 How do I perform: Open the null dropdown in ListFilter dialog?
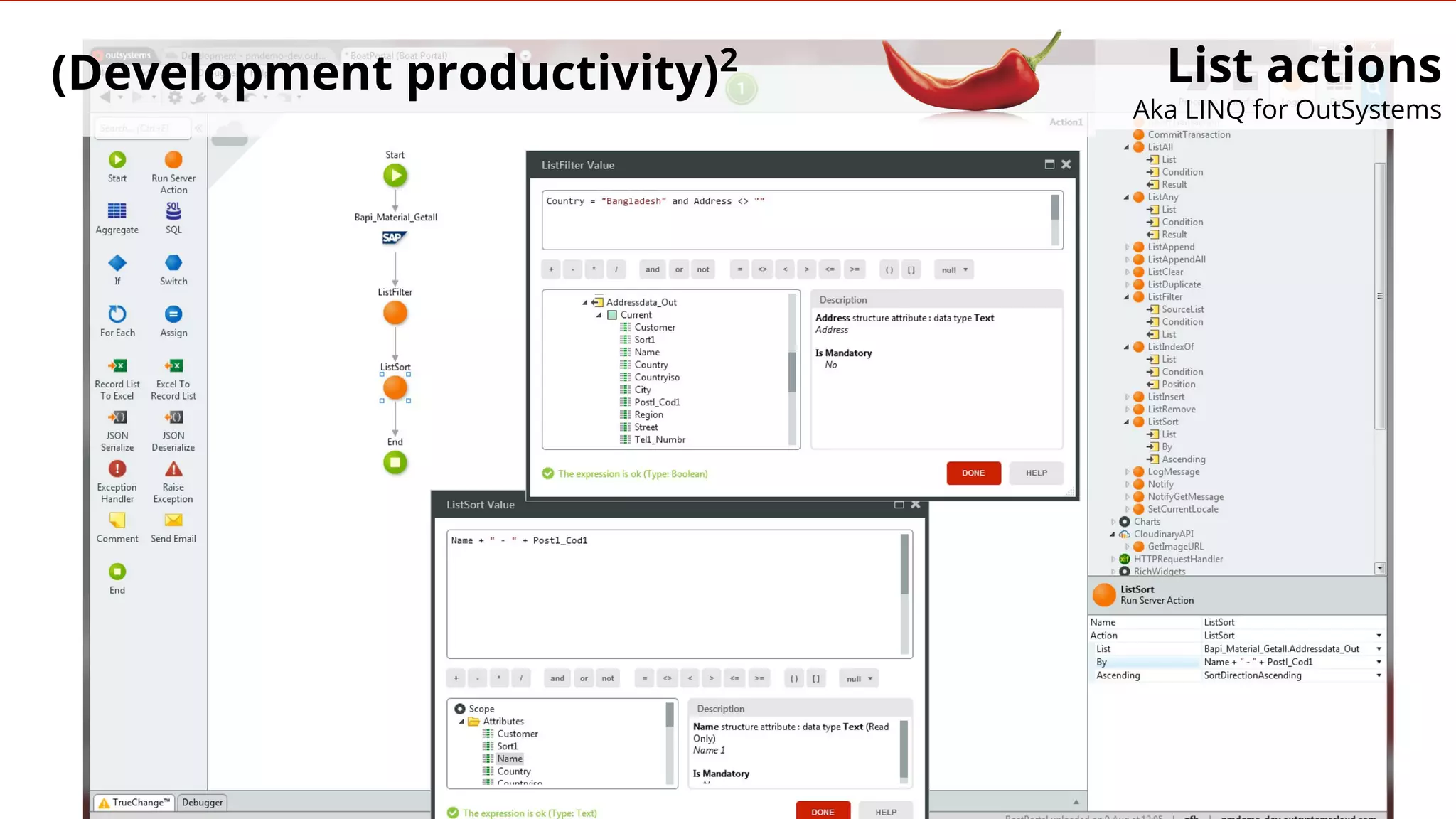pos(954,270)
